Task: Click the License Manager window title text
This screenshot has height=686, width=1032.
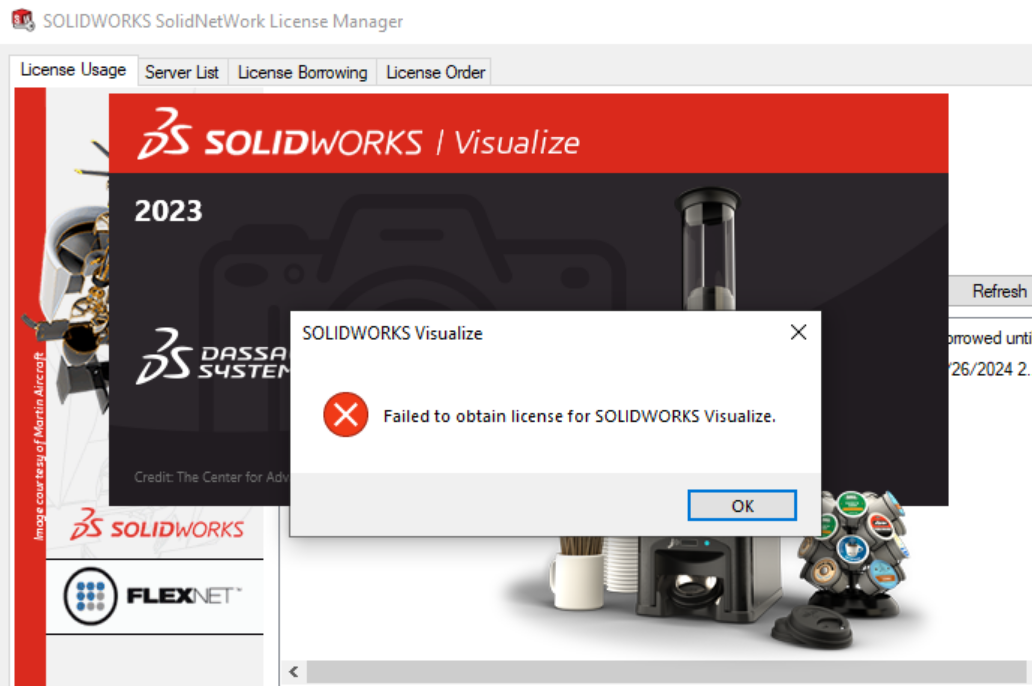Action: coord(223,21)
